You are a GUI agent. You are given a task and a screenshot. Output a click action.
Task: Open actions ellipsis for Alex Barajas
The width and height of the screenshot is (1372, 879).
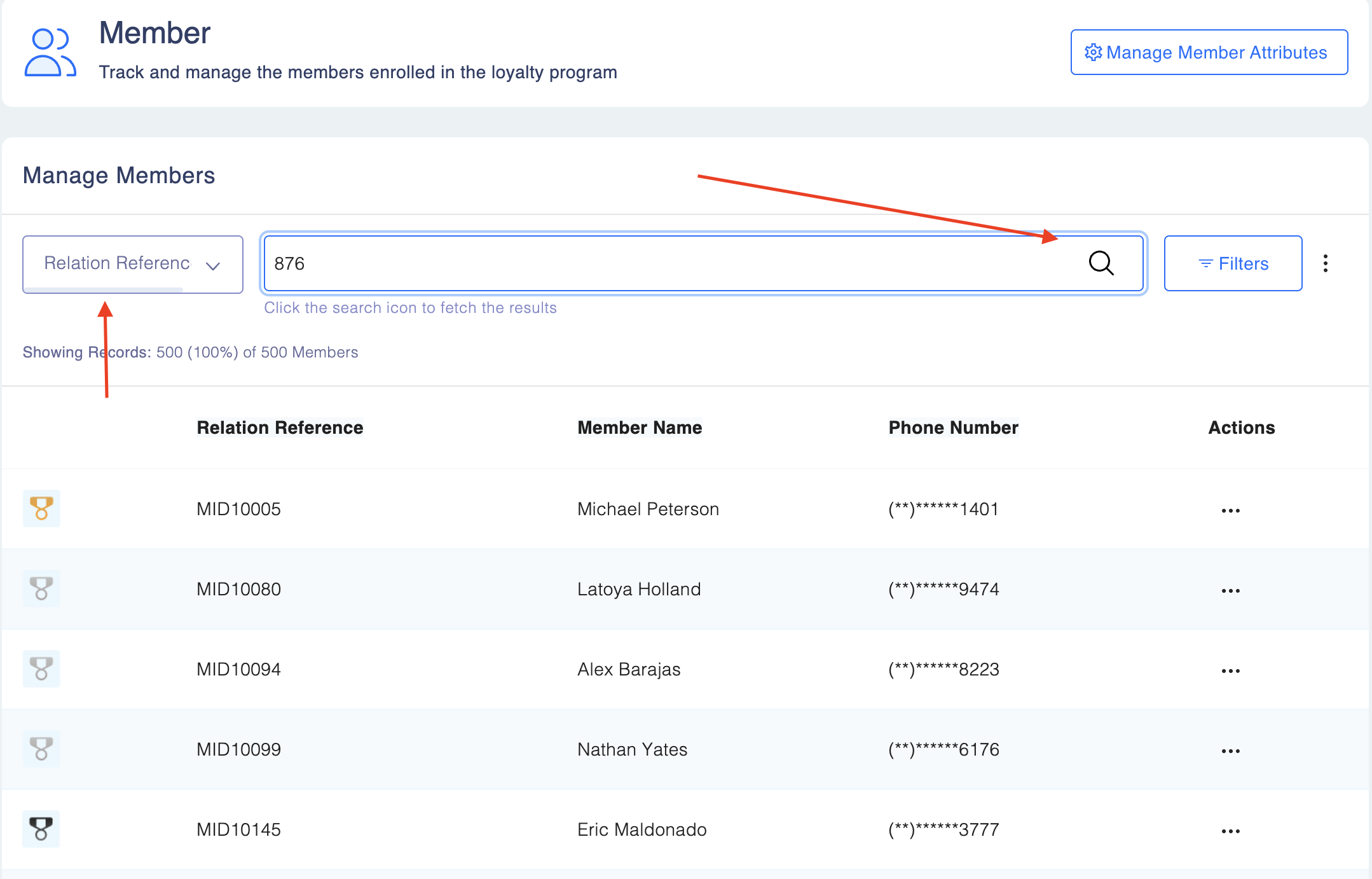point(1230,671)
